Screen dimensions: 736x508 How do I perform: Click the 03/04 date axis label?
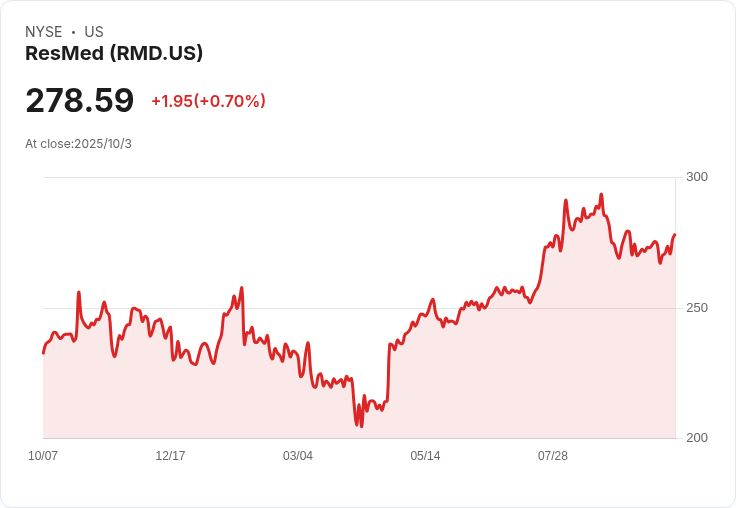[x=298, y=456]
